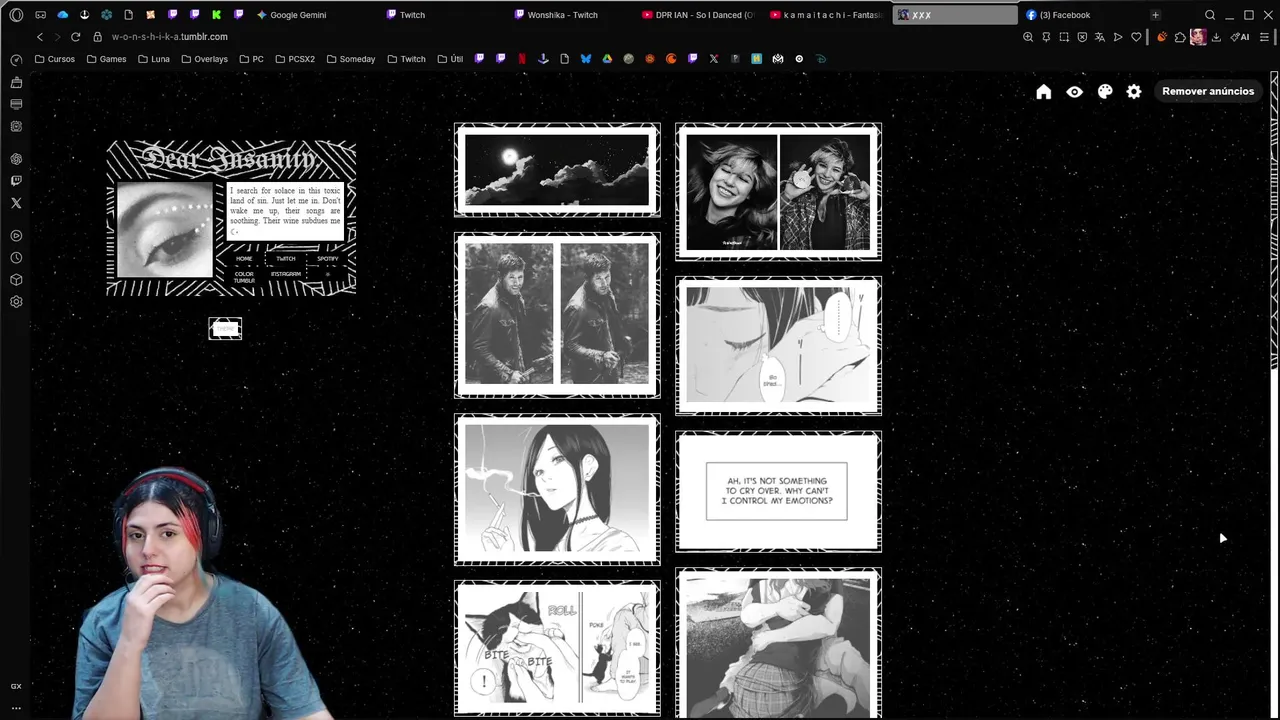1280x720 pixels.
Task: Open the Twitch bookmarks folder
Action: click(406, 59)
